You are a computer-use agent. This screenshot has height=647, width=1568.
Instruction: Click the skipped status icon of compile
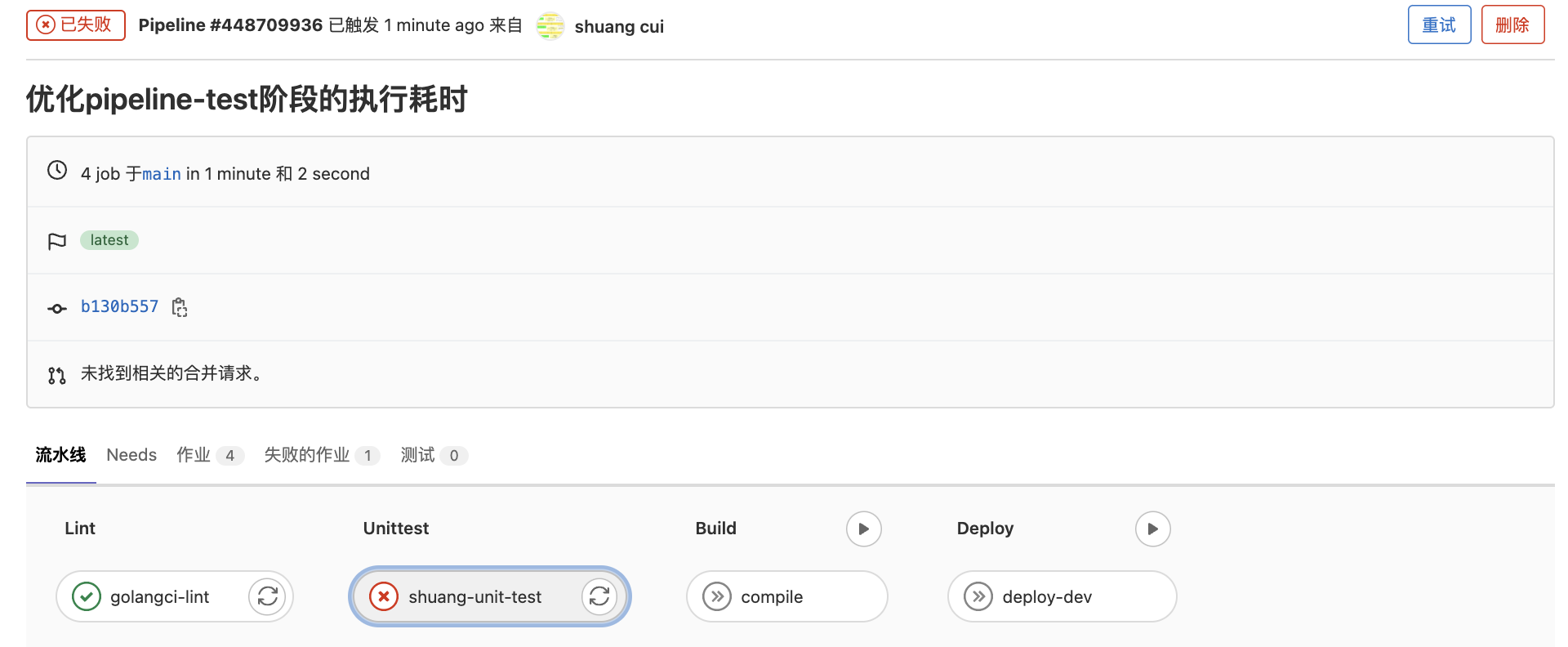tap(717, 596)
